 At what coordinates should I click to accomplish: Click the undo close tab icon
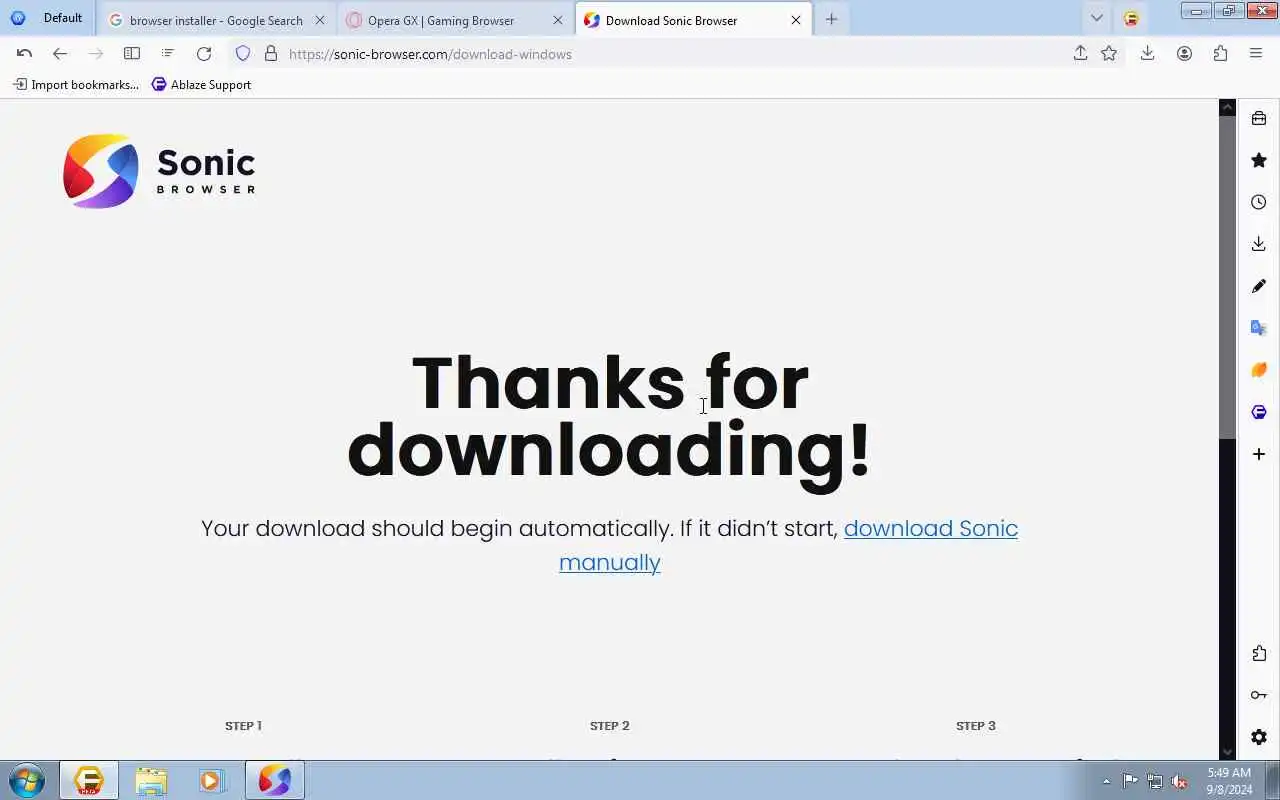pyautogui.click(x=24, y=54)
